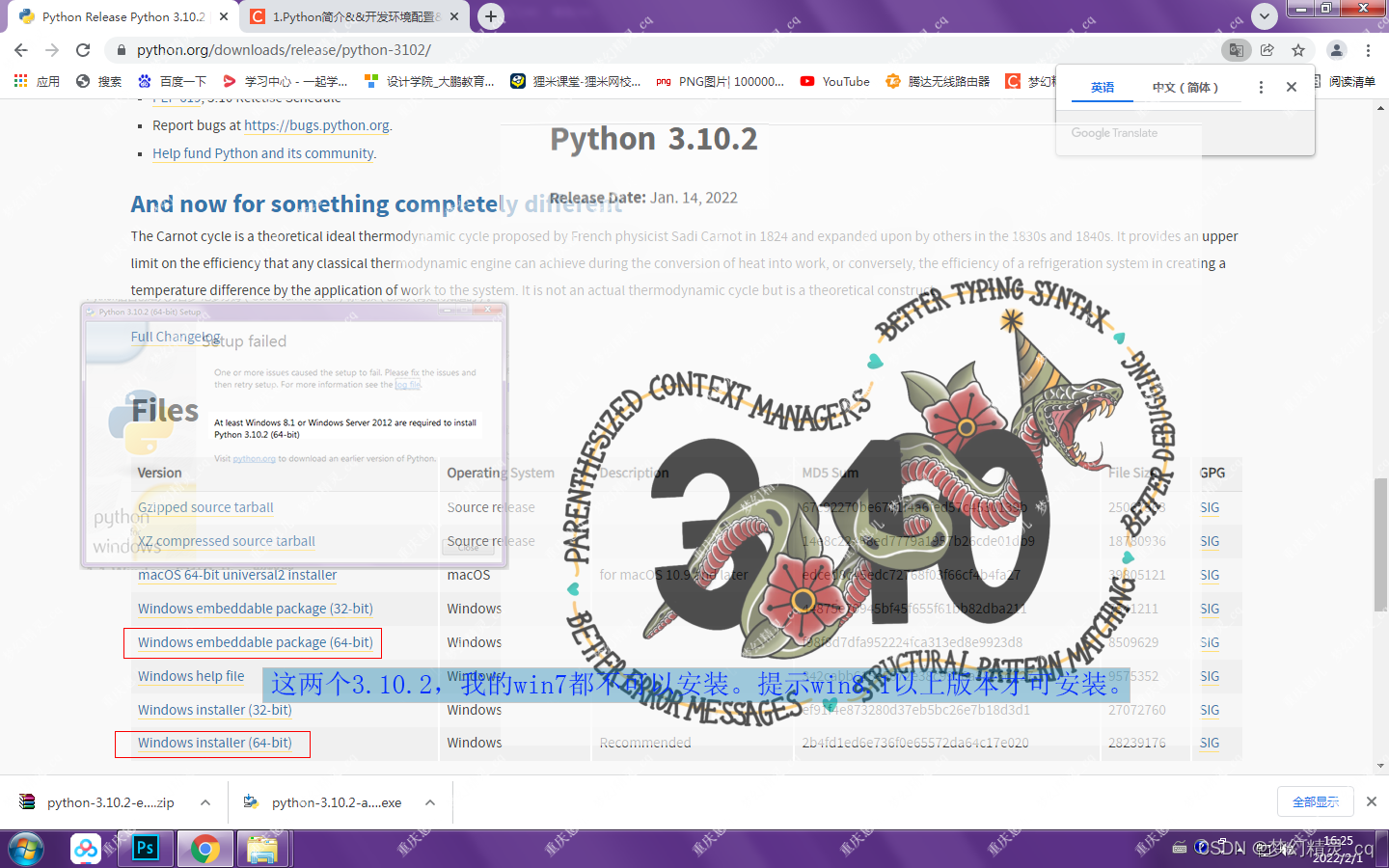This screenshot has height=868, width=1389.
Task: Open the PNG图片 bookmark
Action: pos(721,81)
